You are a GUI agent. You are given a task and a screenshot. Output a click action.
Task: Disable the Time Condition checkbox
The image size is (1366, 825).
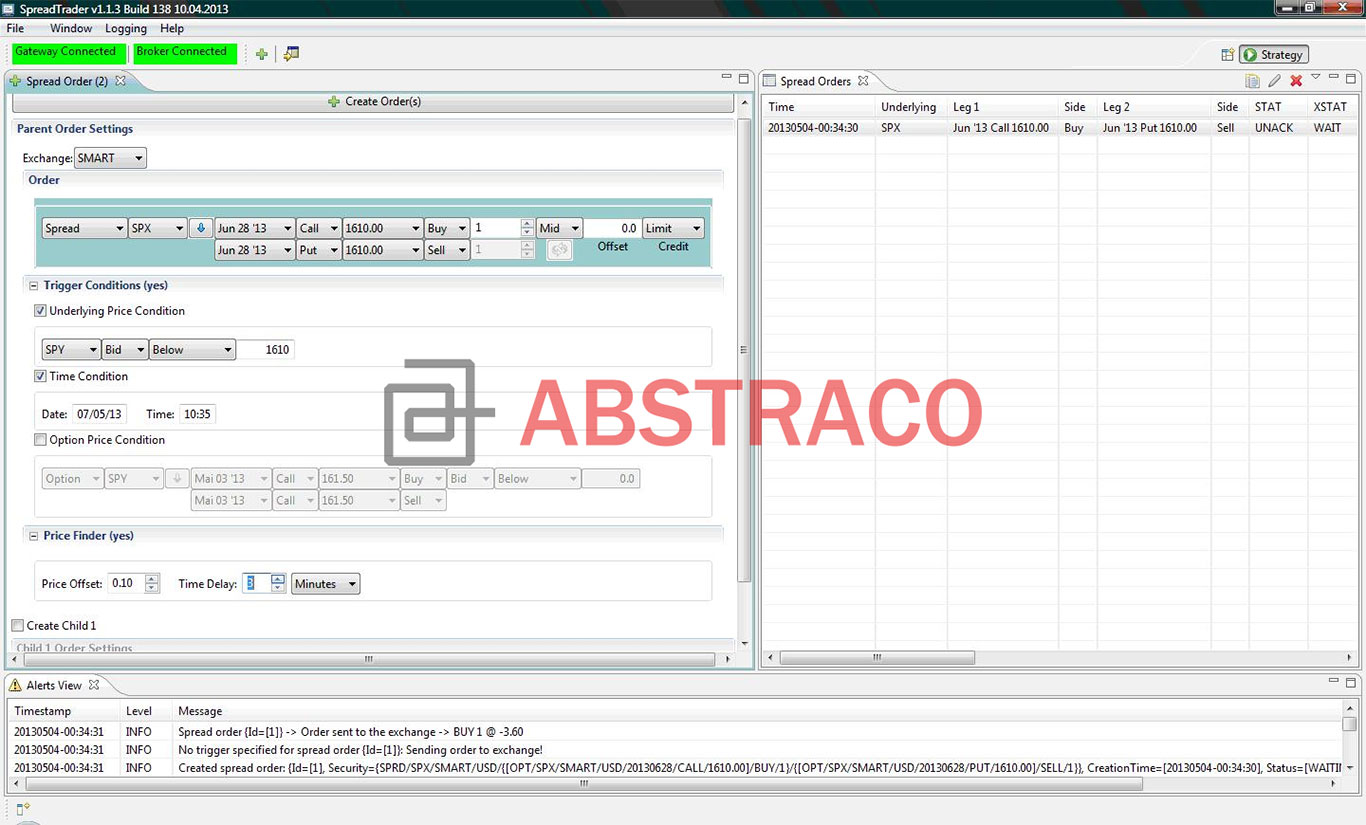40,376
